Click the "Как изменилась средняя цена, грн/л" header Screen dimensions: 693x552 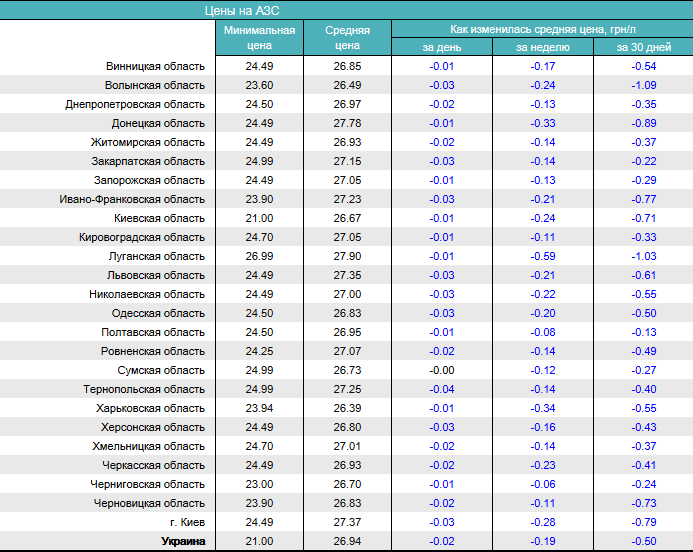[541, 29]
